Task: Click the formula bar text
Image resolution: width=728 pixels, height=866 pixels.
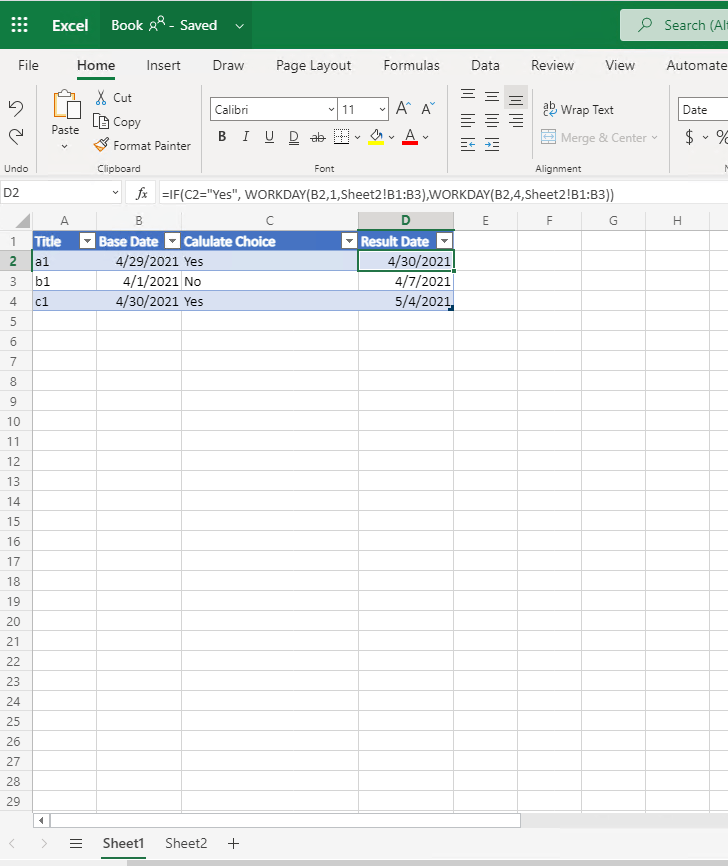Action: click(x=388, y=194)
